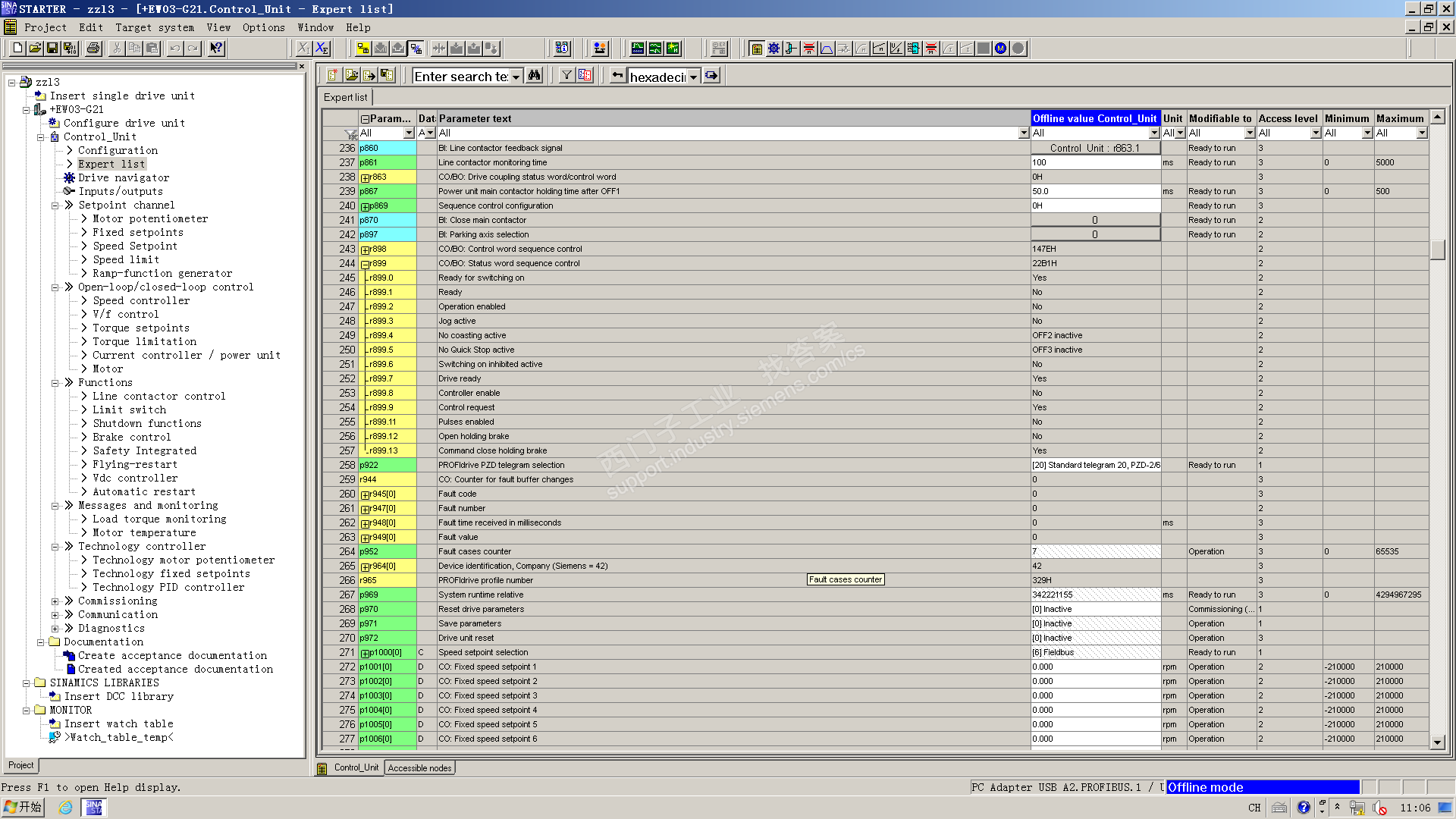1456x819 pixels.
Task: Click Insert single drive unit link
Action: (x=122, y=96)
